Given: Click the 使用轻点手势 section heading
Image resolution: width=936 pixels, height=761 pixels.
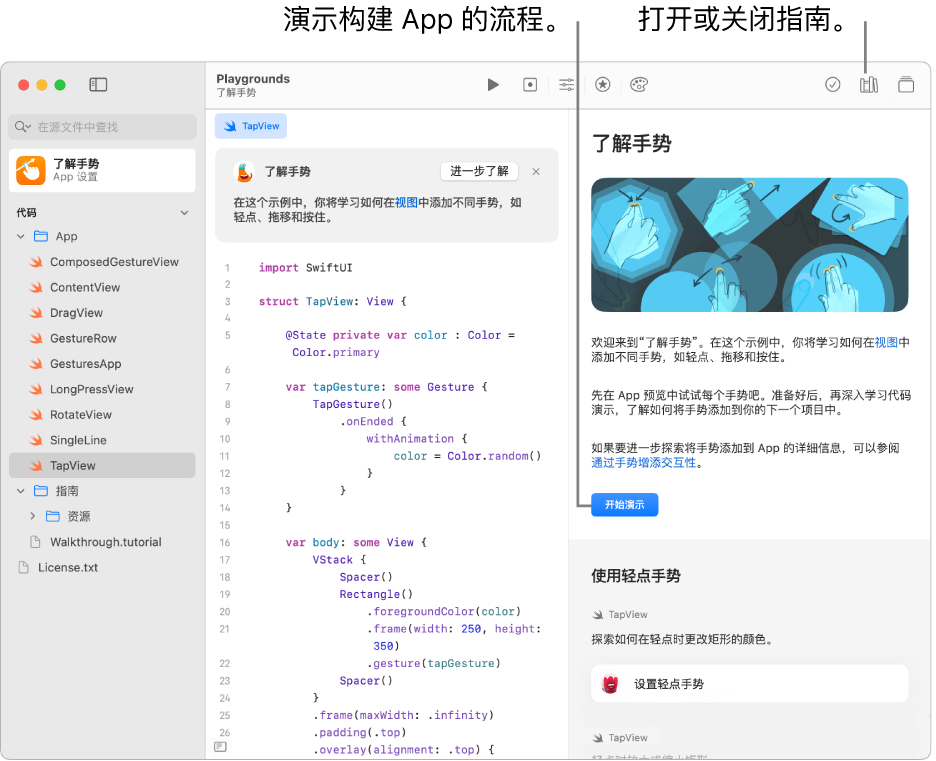Looking at the screenshot, I should [636, 576].
